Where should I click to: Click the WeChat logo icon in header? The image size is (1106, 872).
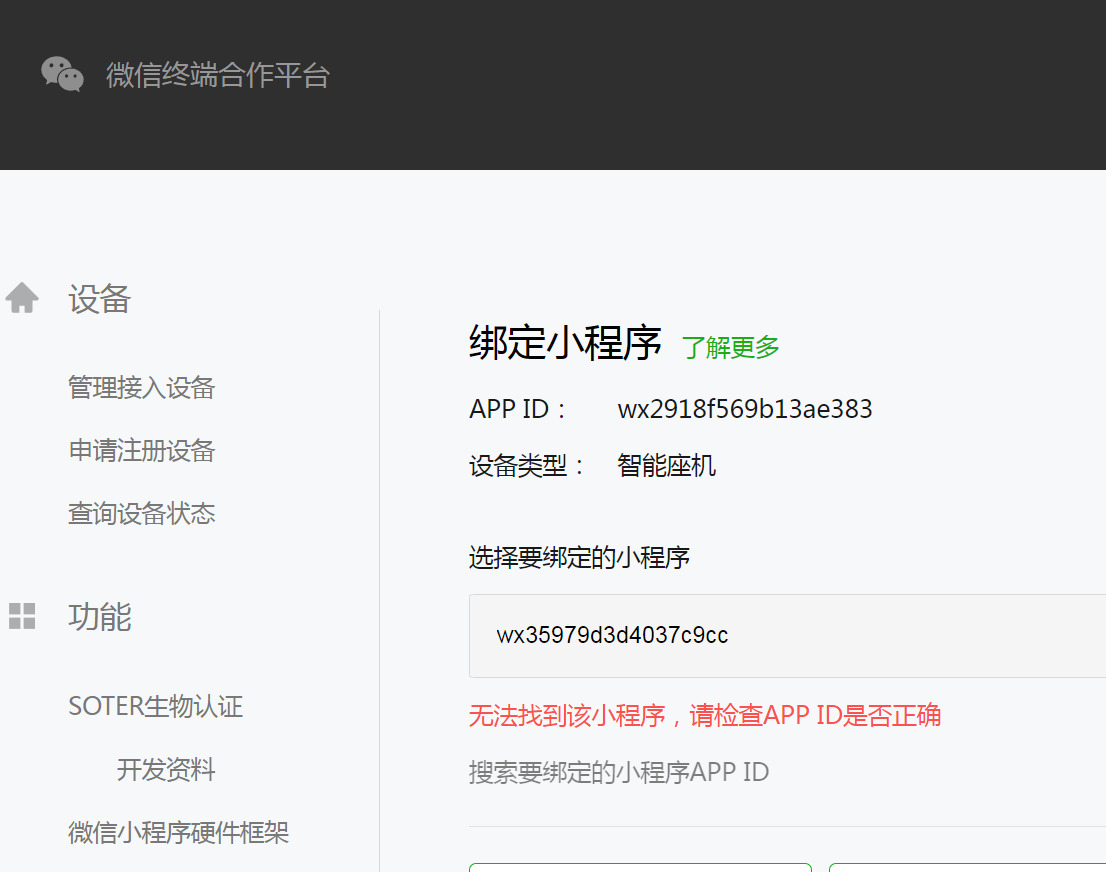(63, 75)
